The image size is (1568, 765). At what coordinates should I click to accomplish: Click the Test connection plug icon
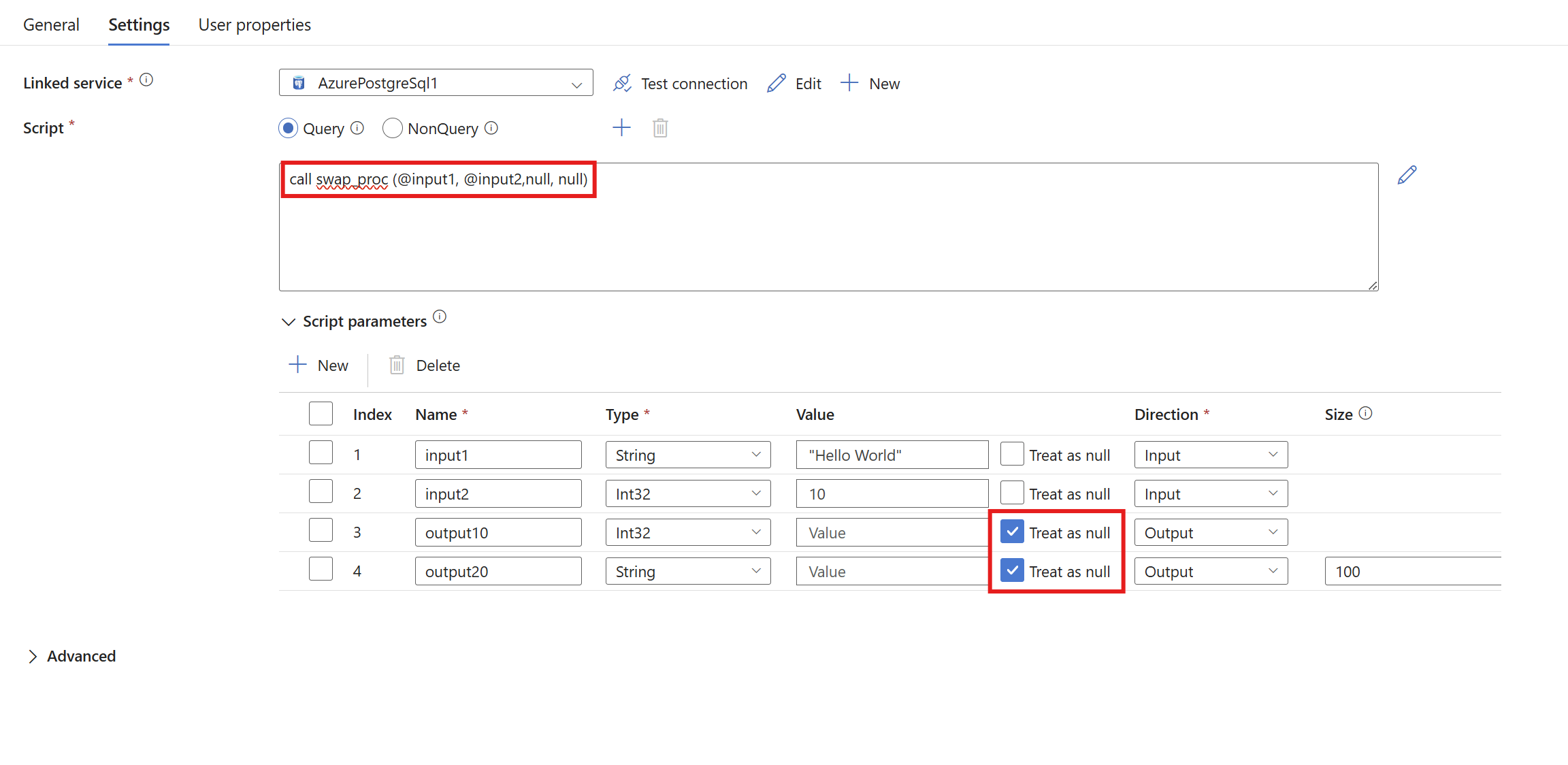(x=622, y=83)
